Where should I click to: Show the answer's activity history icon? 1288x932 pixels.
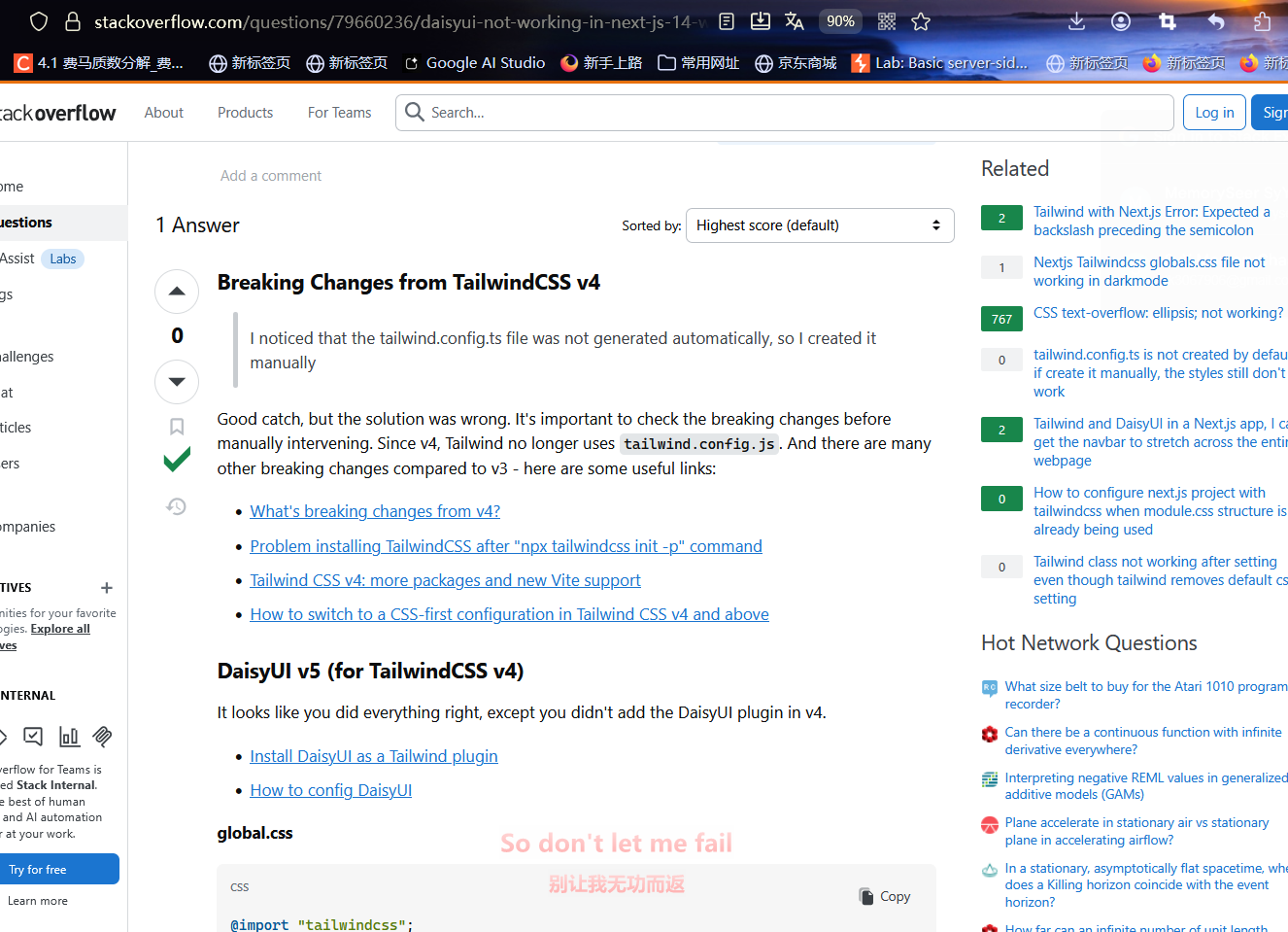pos(177,506)
